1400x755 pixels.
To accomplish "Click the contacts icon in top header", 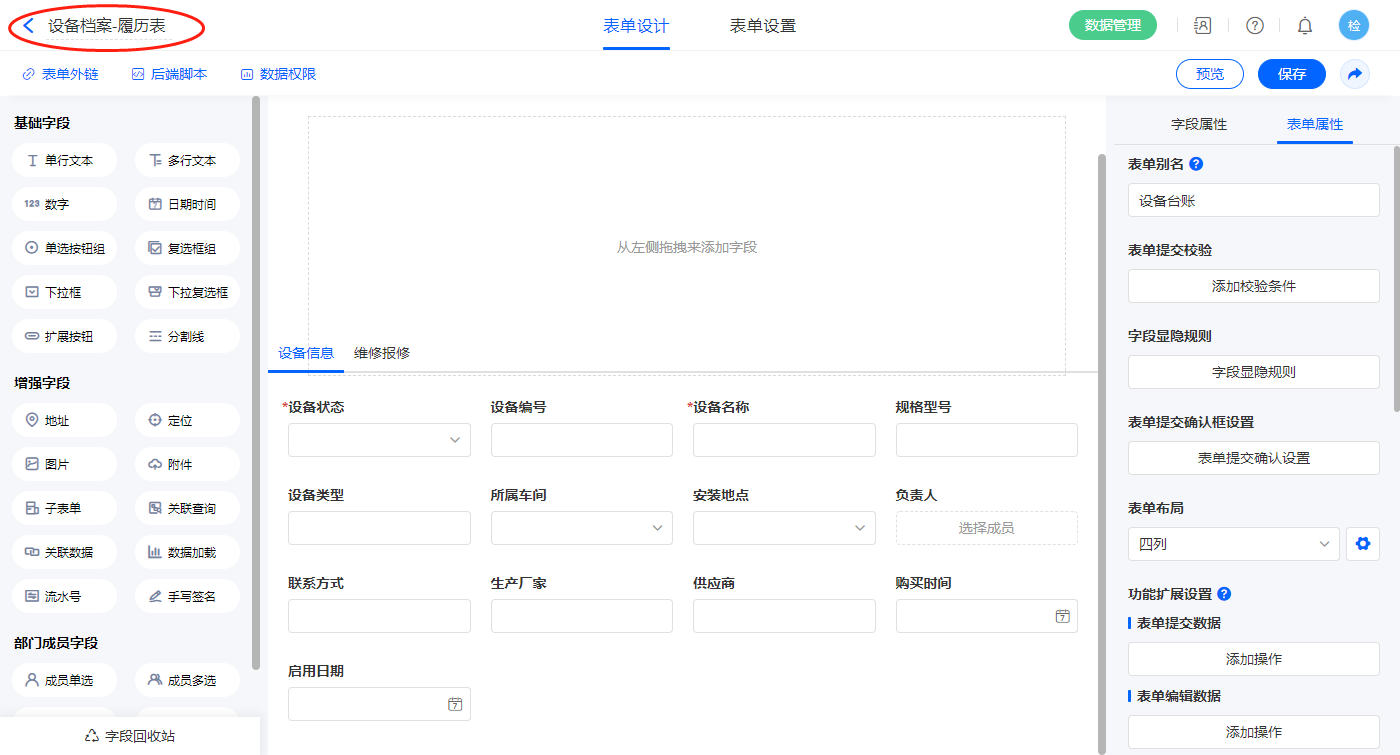I will tap(1203, 26).
